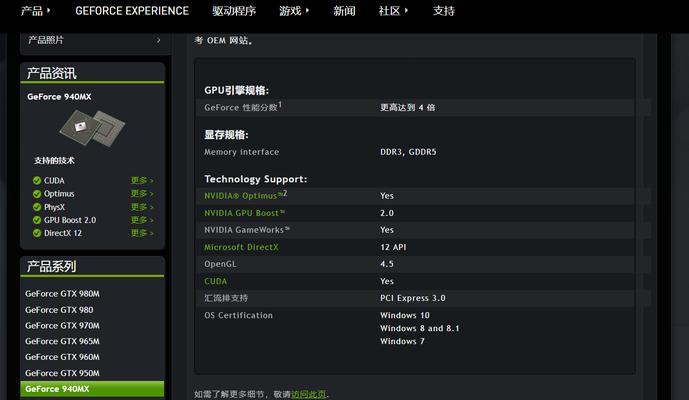
Task: Click the 'Windows 7' certification entry
Action: pyautogui.click(x=402, y=342)
